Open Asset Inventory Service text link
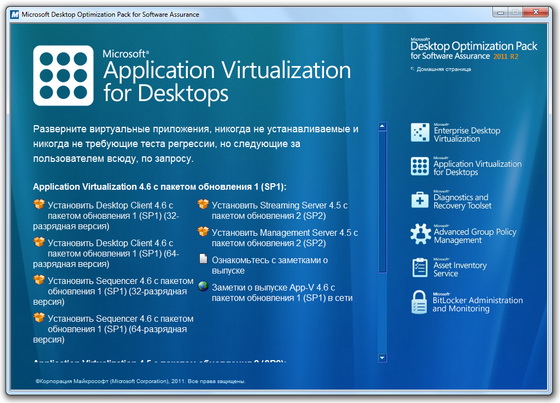Screen dimensions: 560x403 point(460,269)
